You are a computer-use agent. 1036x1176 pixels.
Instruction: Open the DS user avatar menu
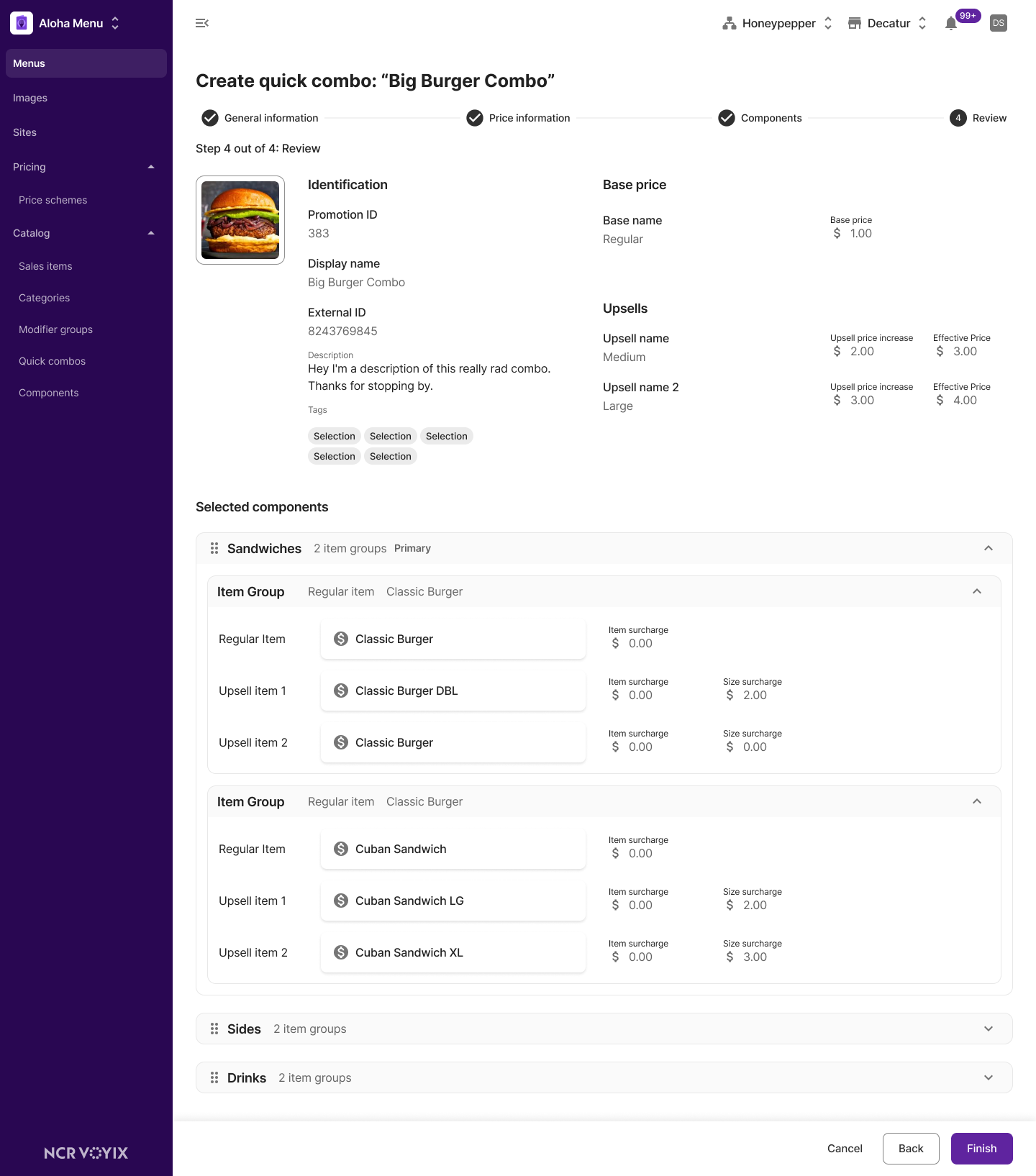tap(999, 23)
